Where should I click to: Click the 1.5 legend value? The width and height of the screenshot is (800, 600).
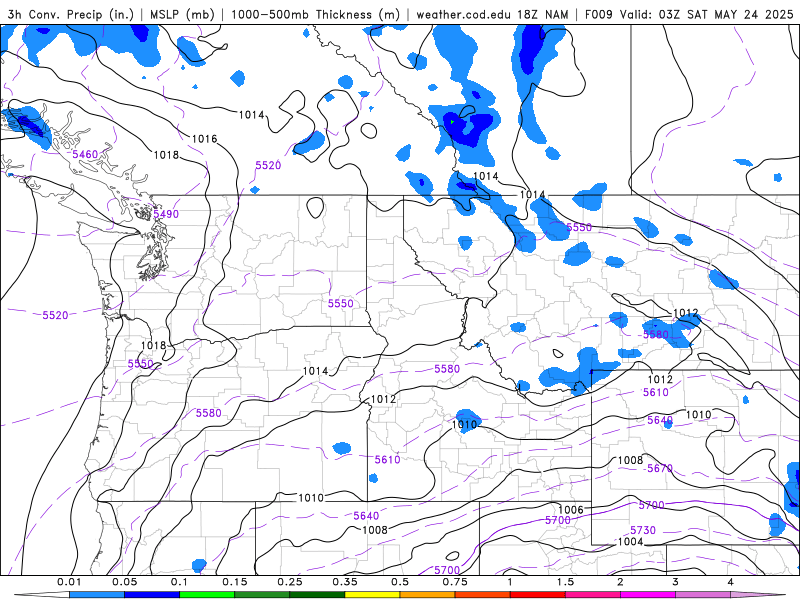click(565, 582)
